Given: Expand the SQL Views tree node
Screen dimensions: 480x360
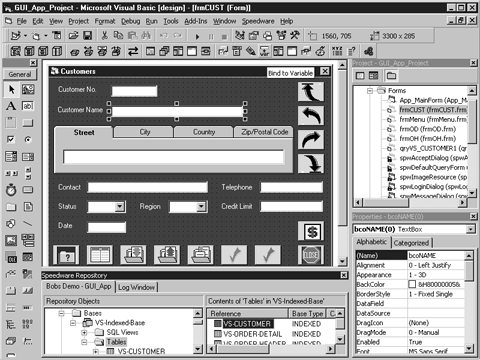Looking at the screenshot, I should click(x=84, y=332).
